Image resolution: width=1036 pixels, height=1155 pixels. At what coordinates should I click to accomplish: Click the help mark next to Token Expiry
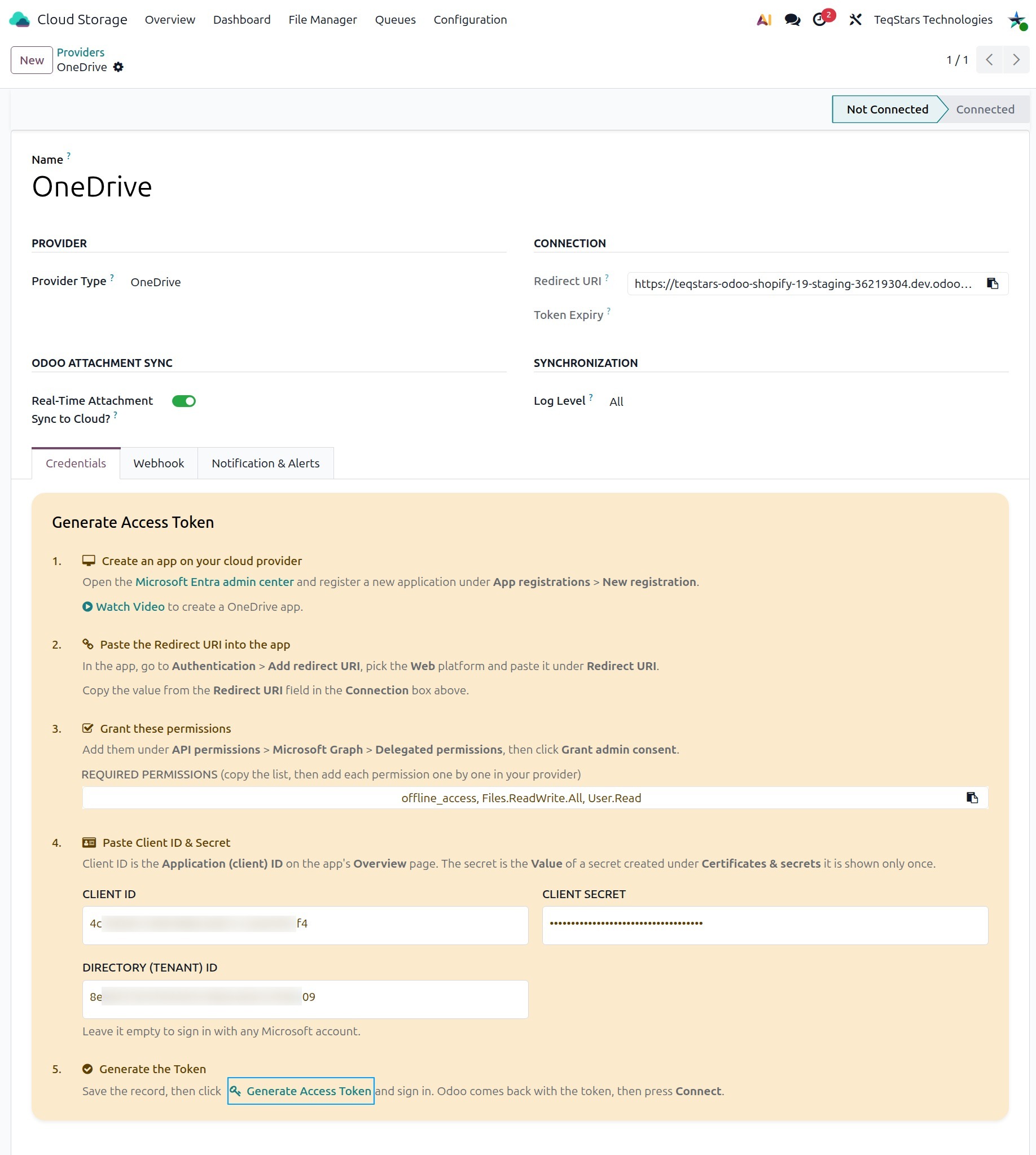pyautogui.click(x=608, y=311)
